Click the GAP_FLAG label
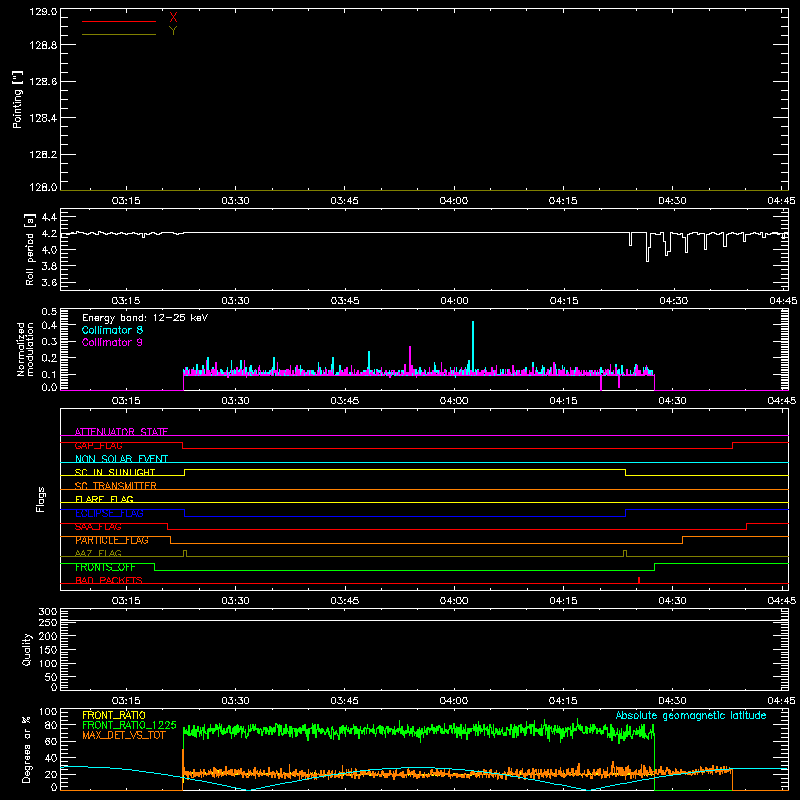This screenshot has height=800, width=800. click(x=98, y=445)
